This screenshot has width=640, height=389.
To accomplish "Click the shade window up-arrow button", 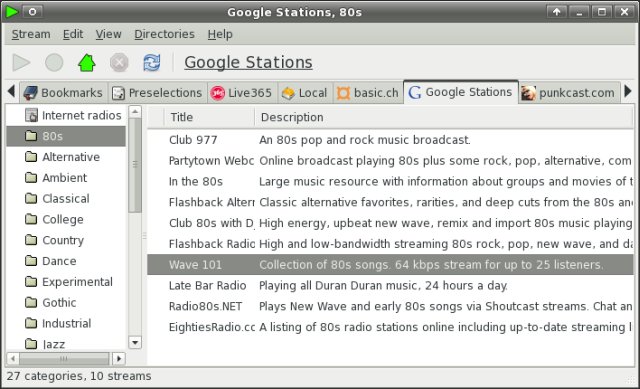I will pos(556,12).
